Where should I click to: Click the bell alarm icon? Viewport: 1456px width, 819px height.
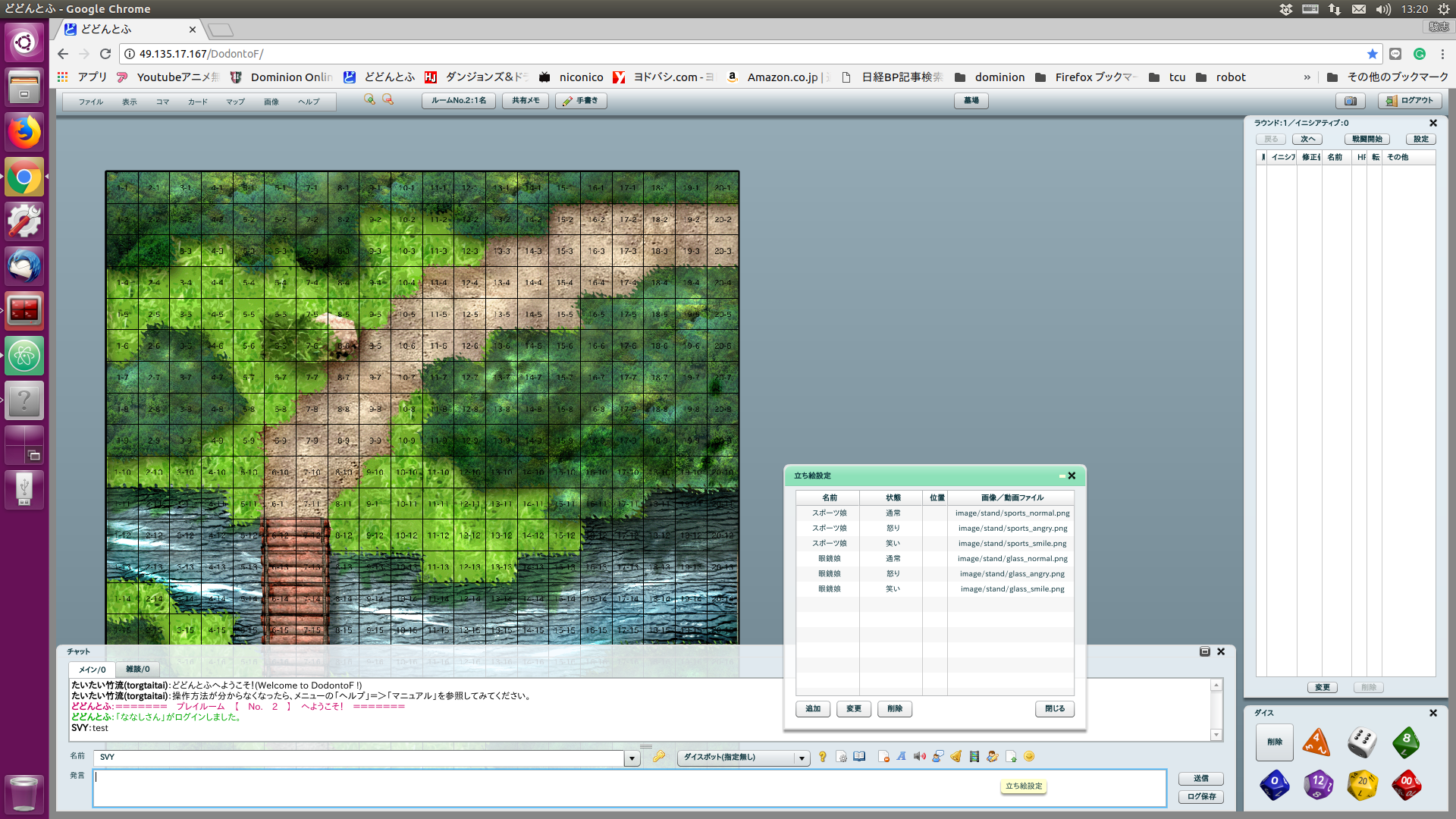tap(955, 756)
